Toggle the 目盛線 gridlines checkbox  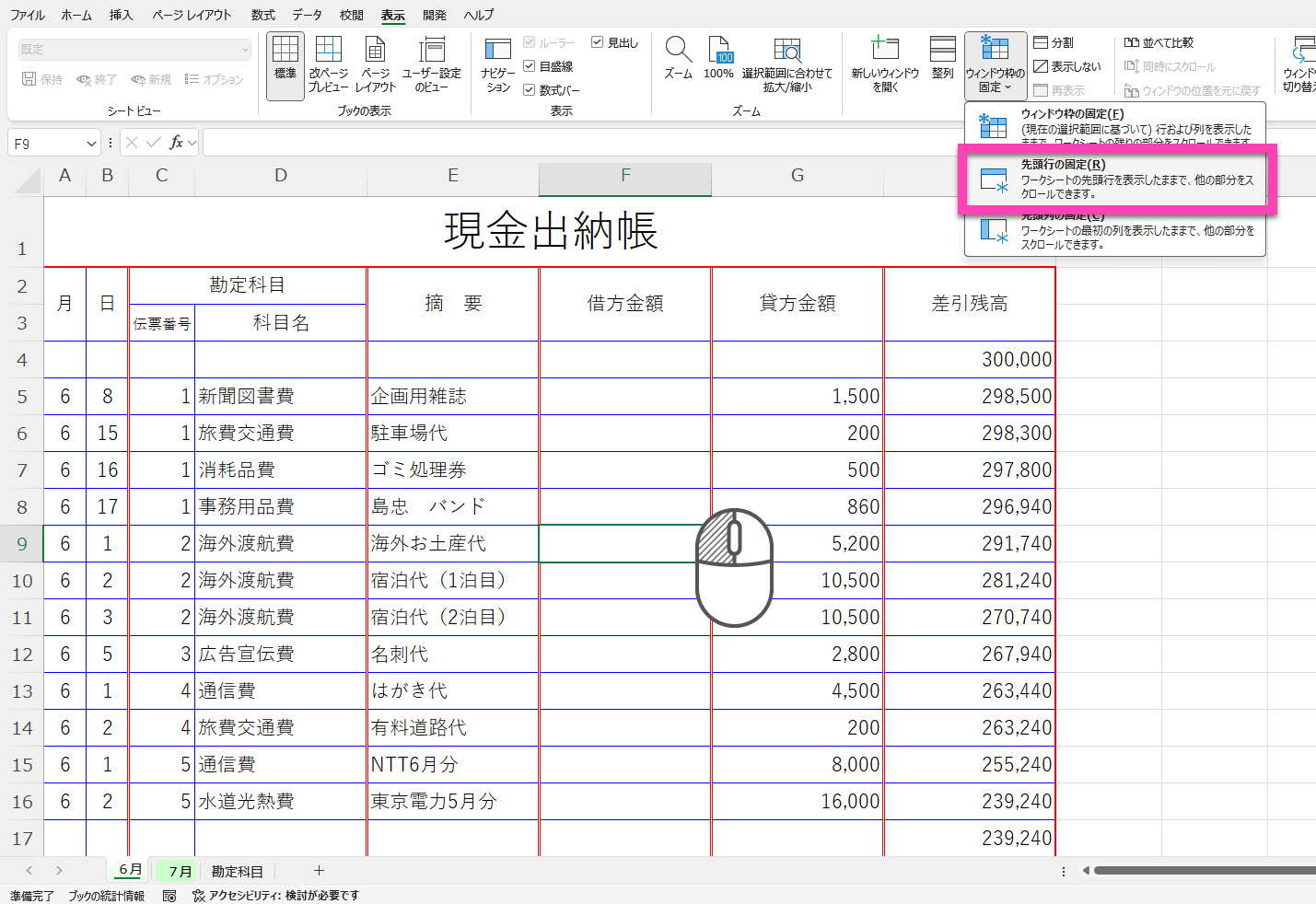tap(530, 66)
